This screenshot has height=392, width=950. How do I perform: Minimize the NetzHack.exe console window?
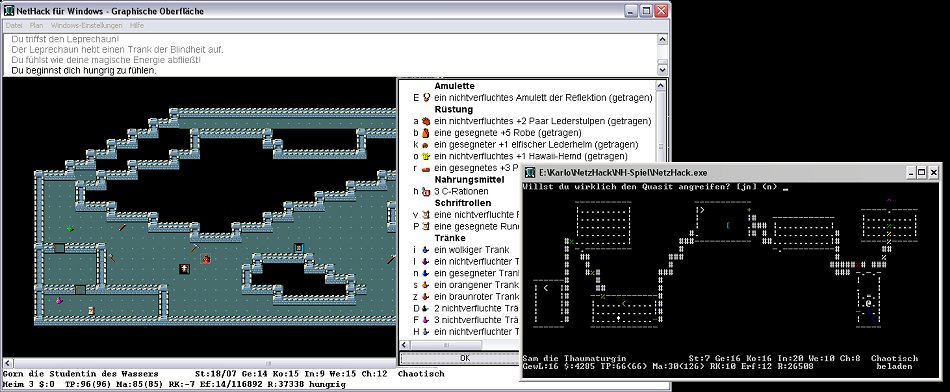[x=912, y=173]
